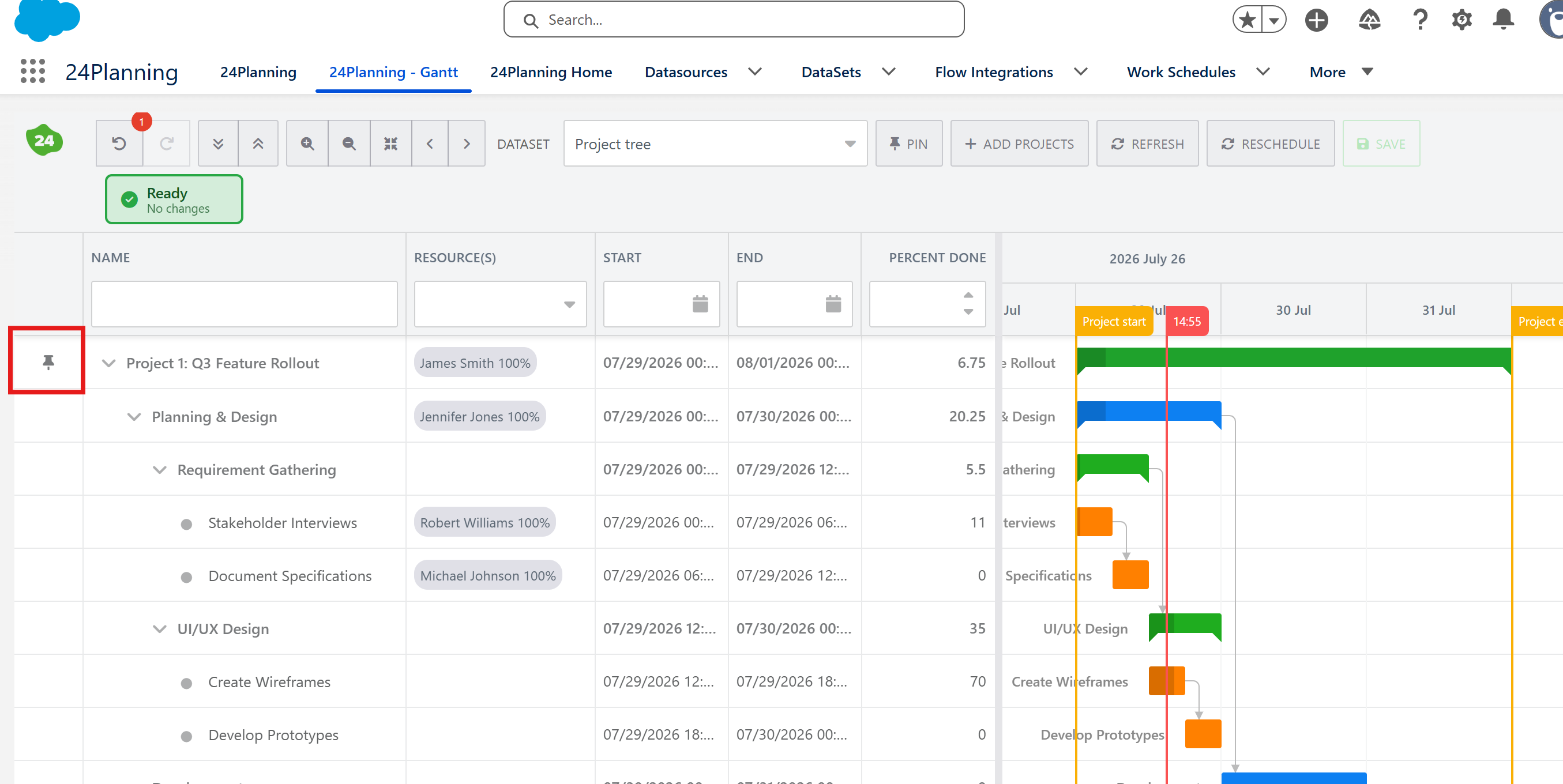Select the 24Planning - Gantt tab
The image size is (1563, 784).
tap(393, 72)
